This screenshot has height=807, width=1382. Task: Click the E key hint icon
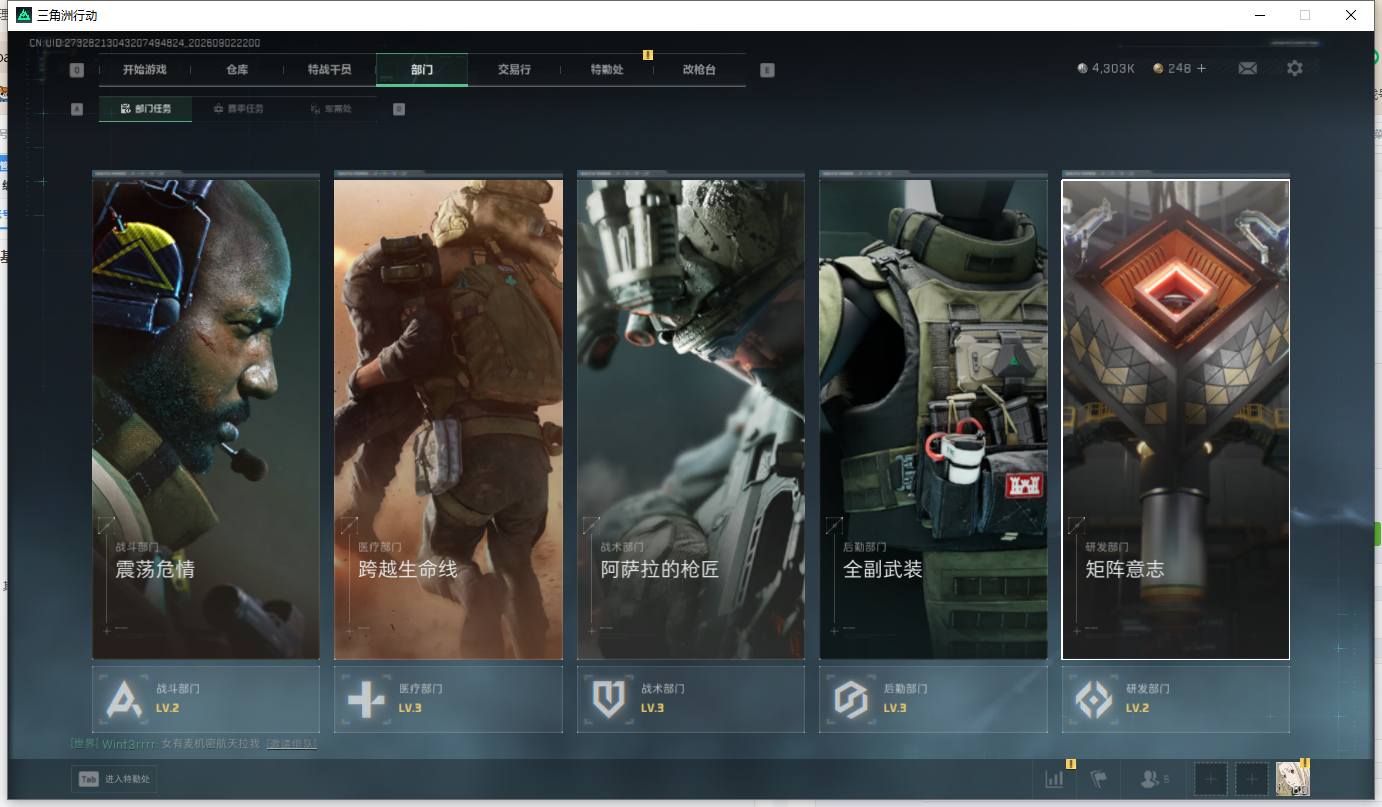[x=767, y=70]
